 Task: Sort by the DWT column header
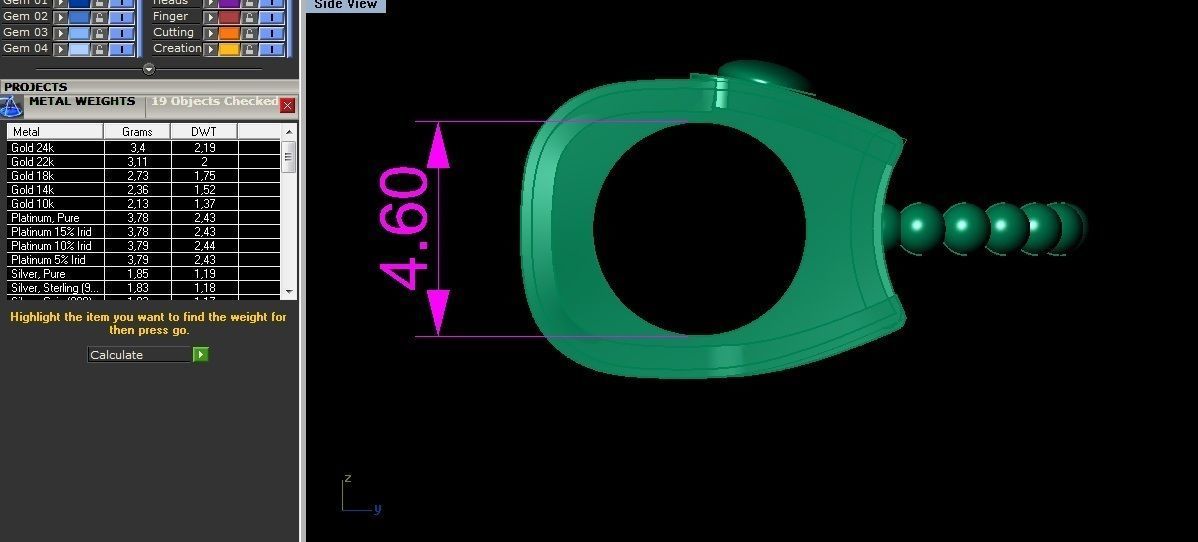(x=204, y=131)
